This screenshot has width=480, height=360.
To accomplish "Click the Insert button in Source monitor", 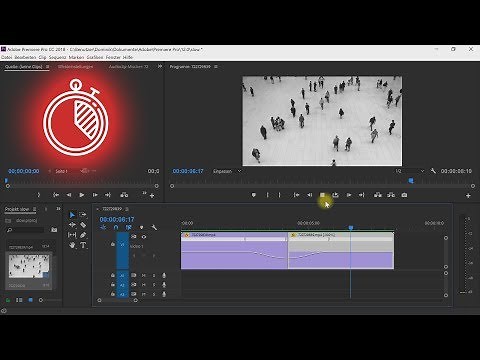I will [x=124, y=195].
